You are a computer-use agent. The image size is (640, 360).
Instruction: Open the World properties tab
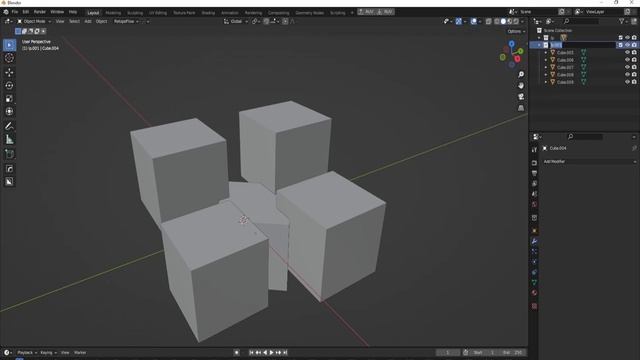[534, 204]
